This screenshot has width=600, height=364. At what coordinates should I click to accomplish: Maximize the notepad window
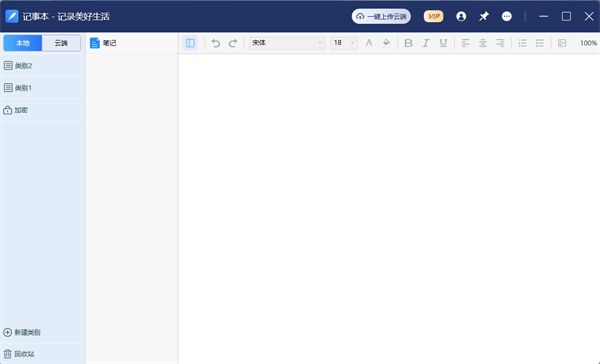point(566,16)
